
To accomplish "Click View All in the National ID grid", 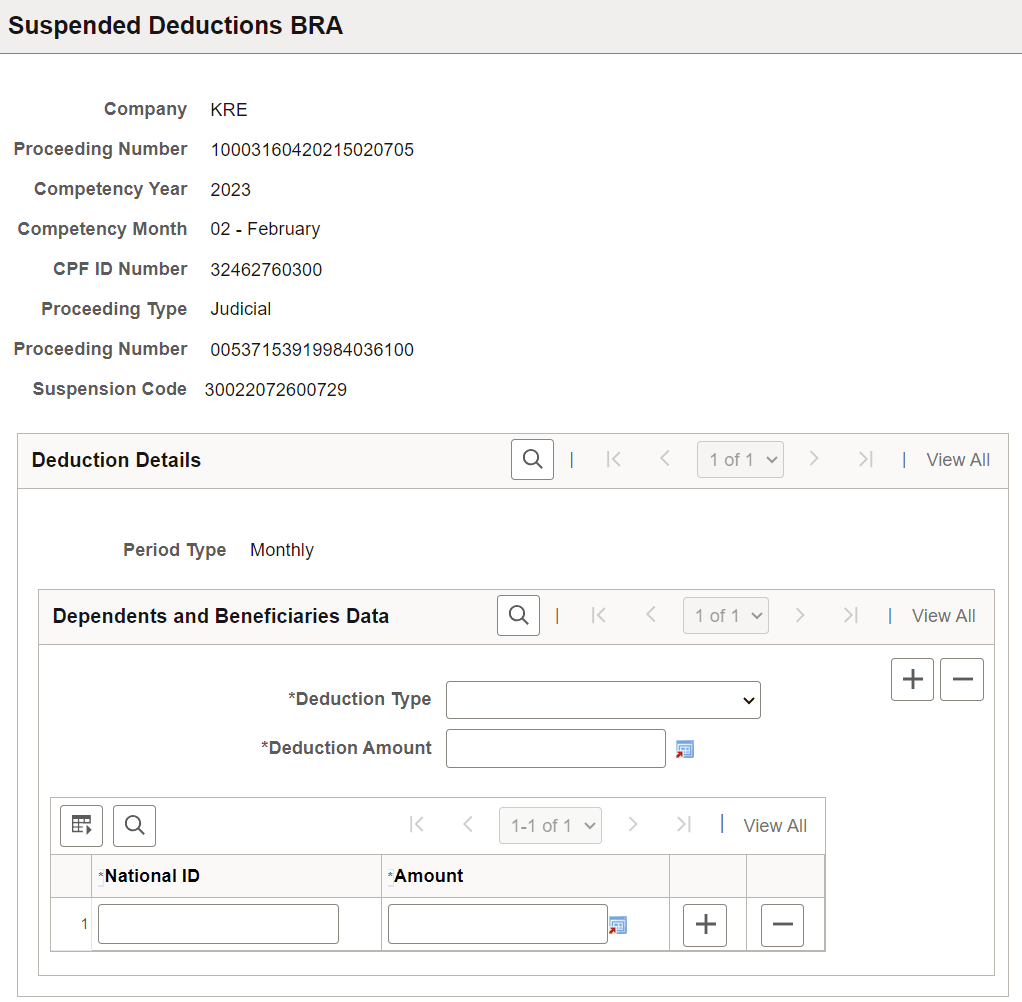I will [x=775, y=825].
